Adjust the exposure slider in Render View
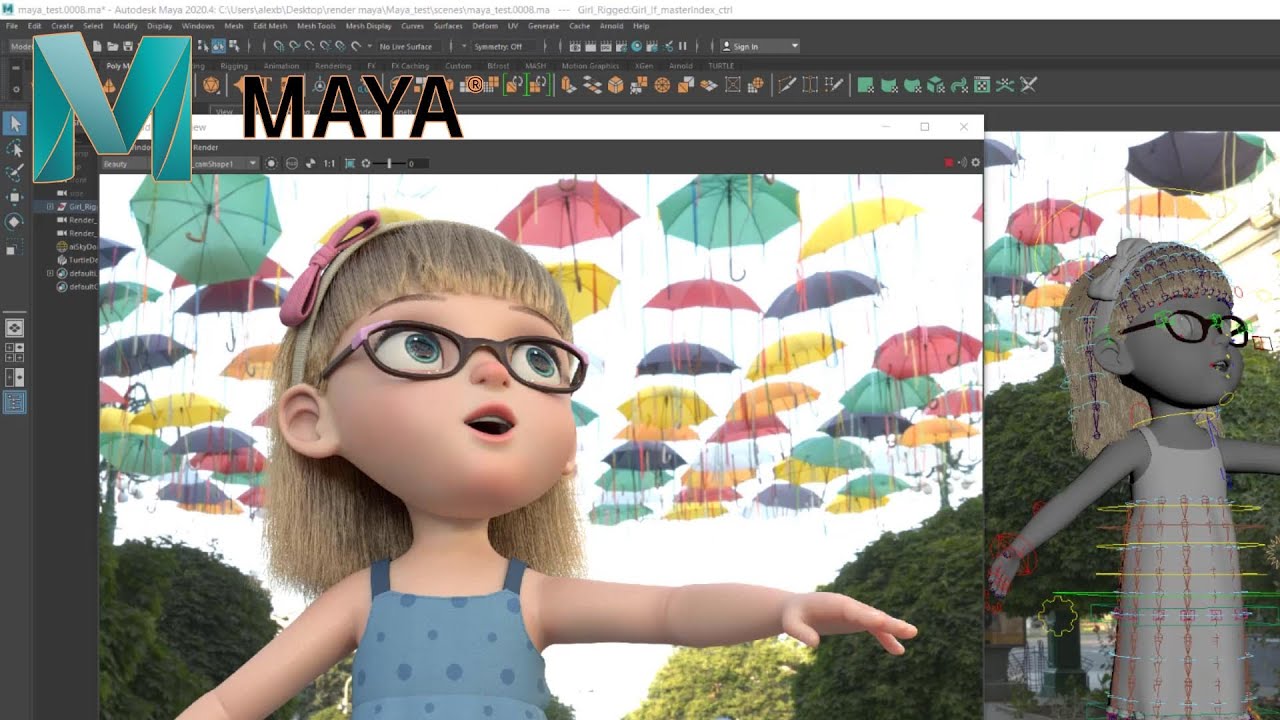Viewport: 1280px width, 720px height. [388, 163]
